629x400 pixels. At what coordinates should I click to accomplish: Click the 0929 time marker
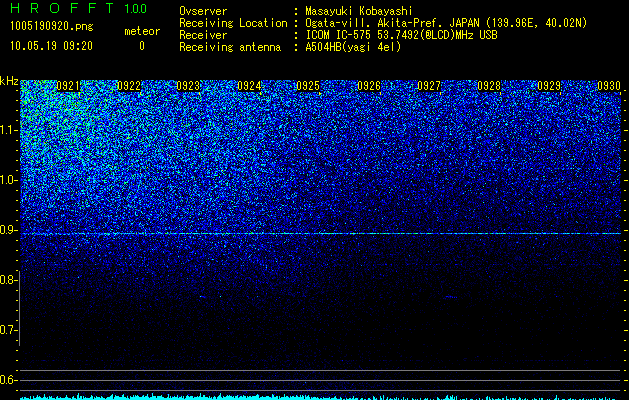click(549, 86)
